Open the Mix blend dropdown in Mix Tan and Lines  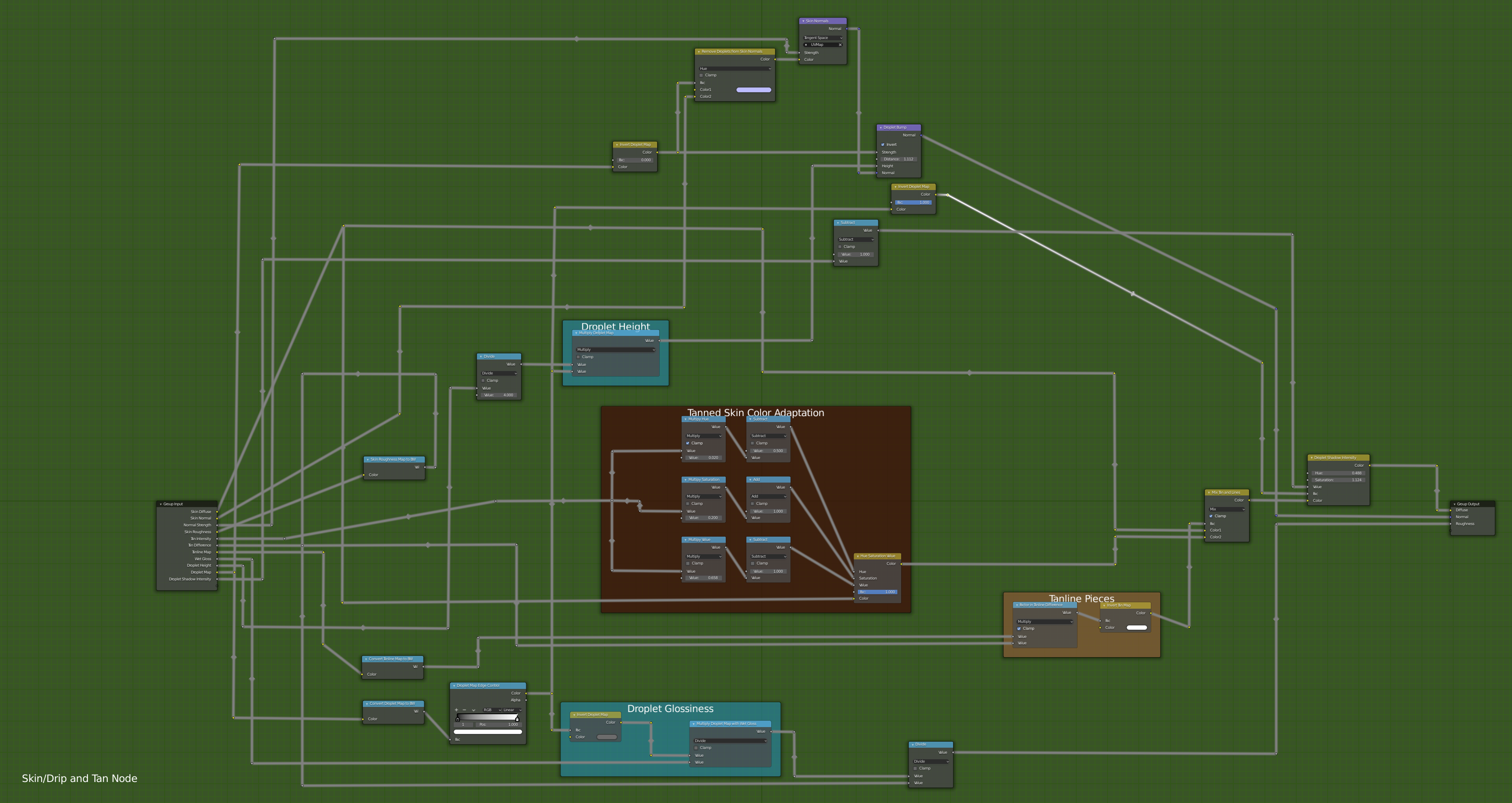[x=1227, y=509]
